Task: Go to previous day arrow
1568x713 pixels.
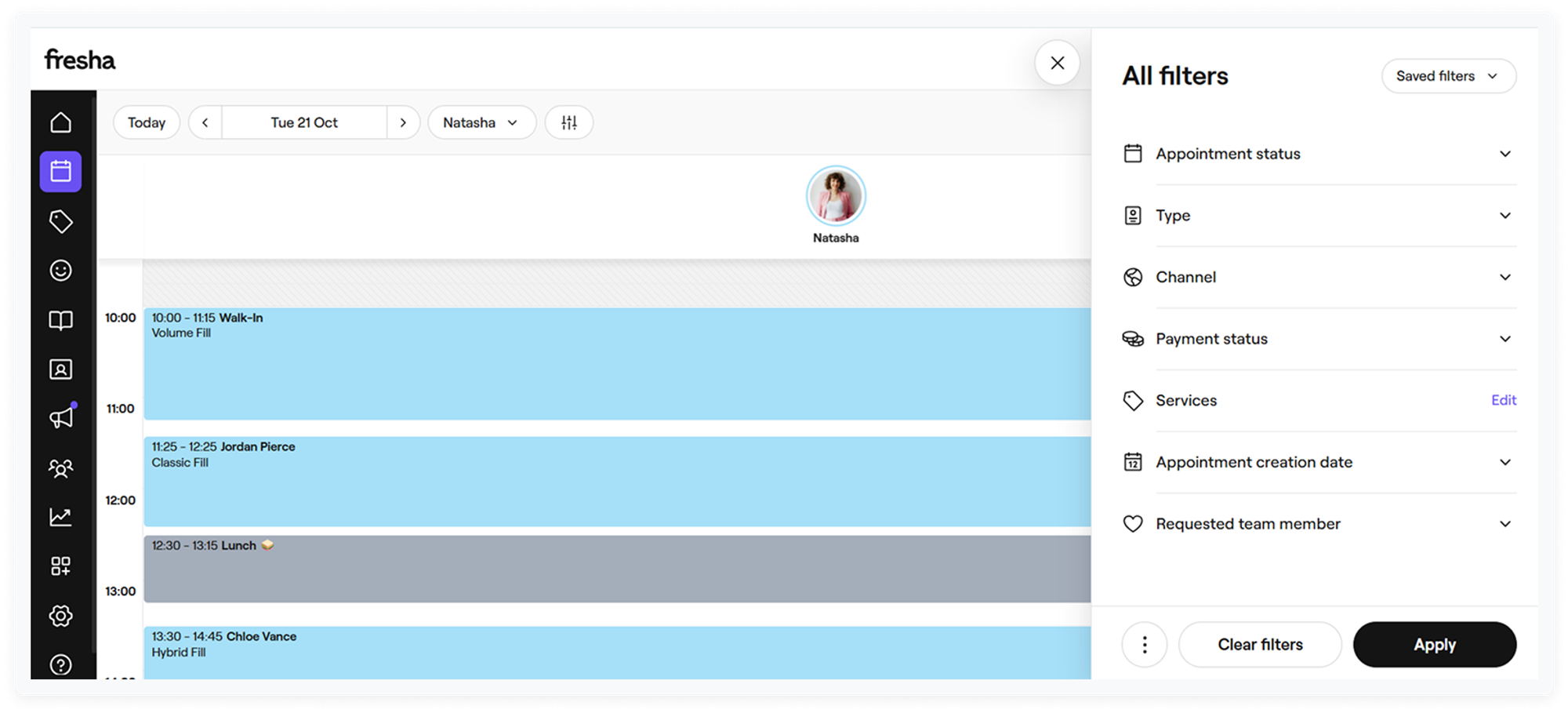Action: [205, 122]
